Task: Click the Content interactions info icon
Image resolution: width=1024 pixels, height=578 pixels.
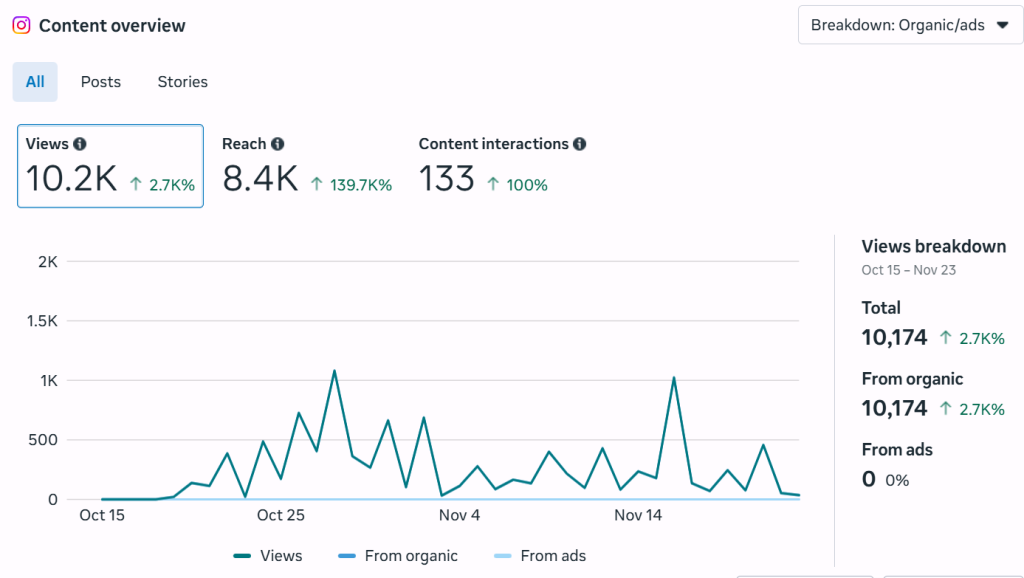Action: point(580,144)
